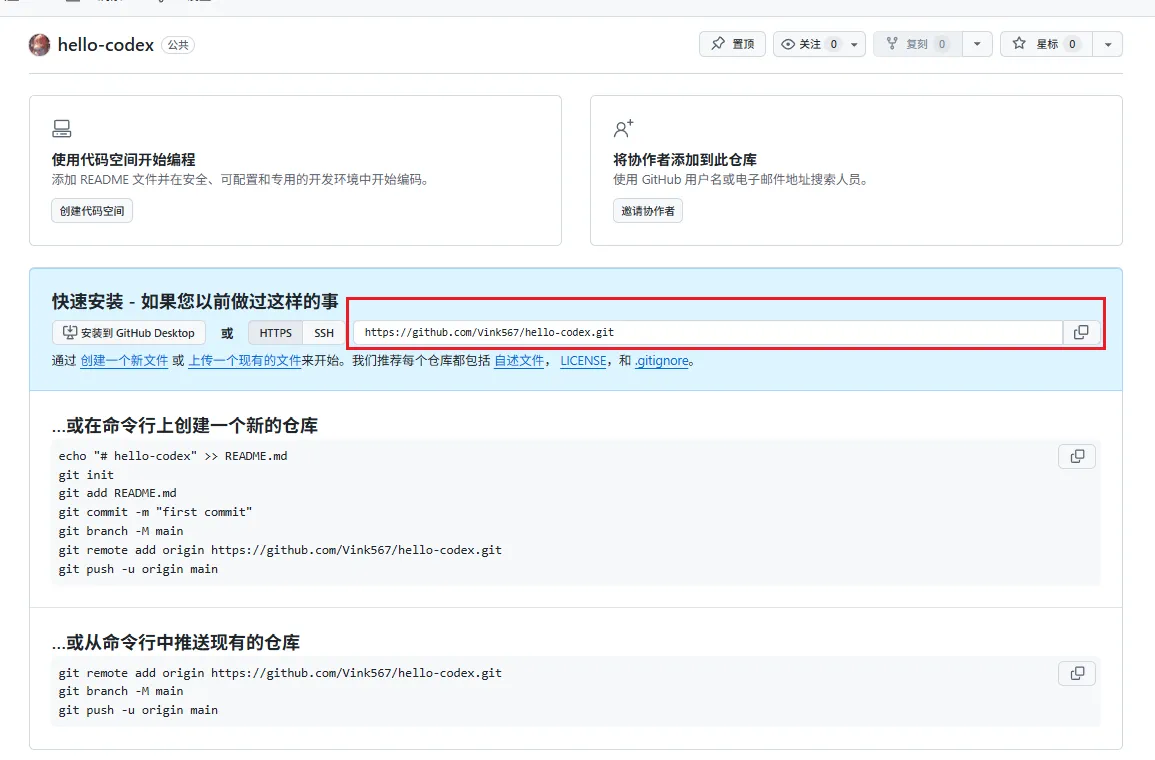Click the 将协作者添加到此仓库 heading
The width and height of the screenshot is (1155, 760).
click(685, 160)
